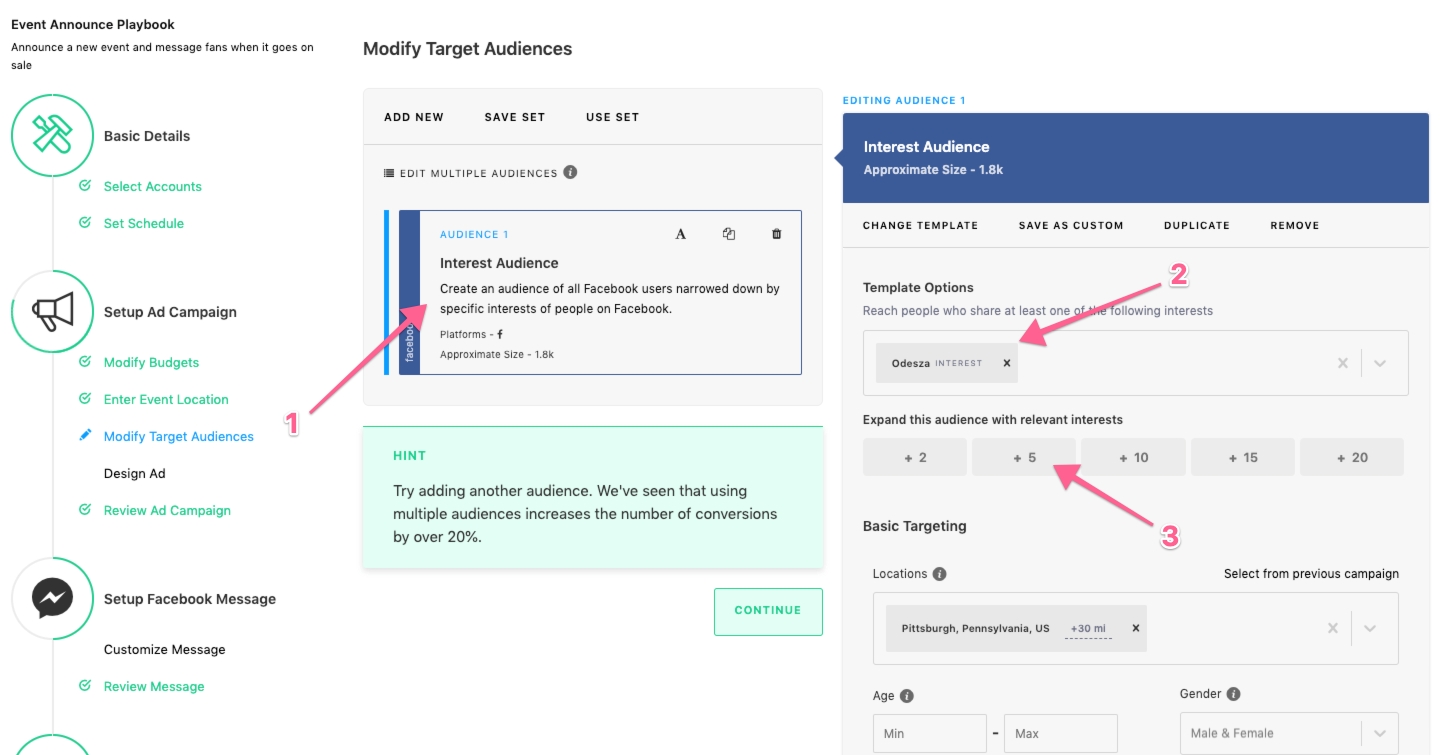Viewport: 1447px width, 755px height.
Task: Open the Gender Male & Female dropdown
Action: (1289, 733)
